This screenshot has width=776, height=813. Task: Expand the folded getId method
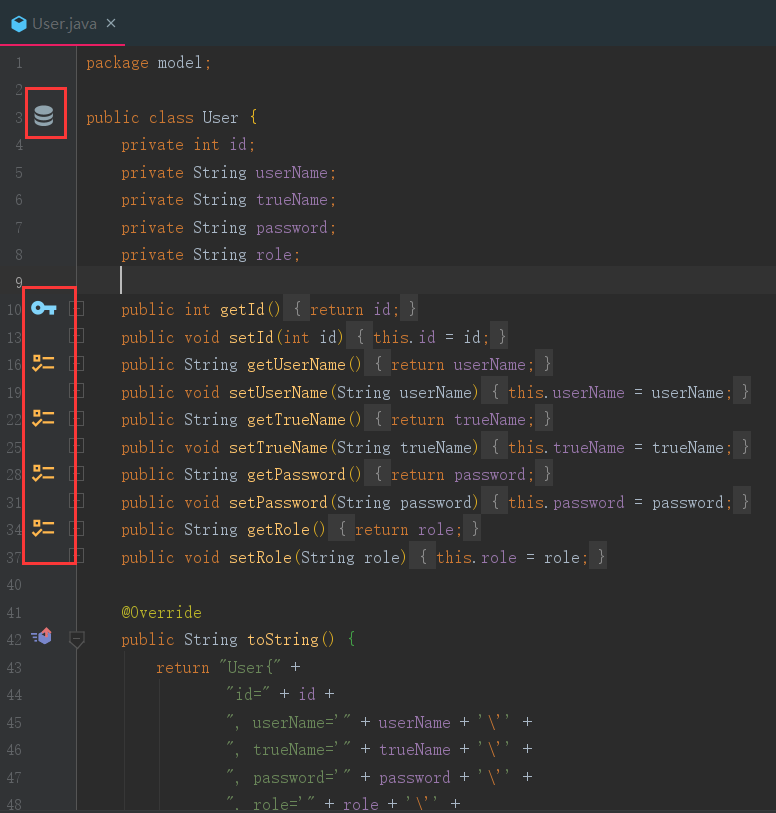click(77, 309)
